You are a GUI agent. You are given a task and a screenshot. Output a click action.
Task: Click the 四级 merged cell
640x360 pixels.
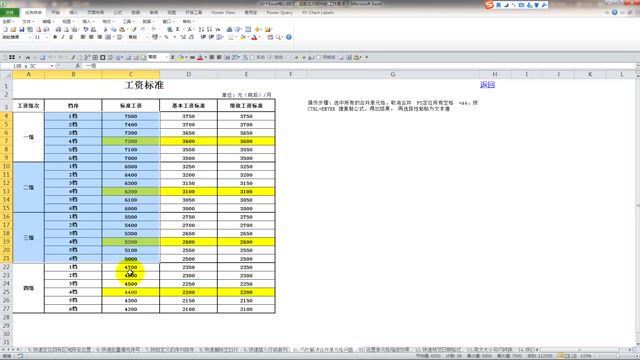[29, 288]
